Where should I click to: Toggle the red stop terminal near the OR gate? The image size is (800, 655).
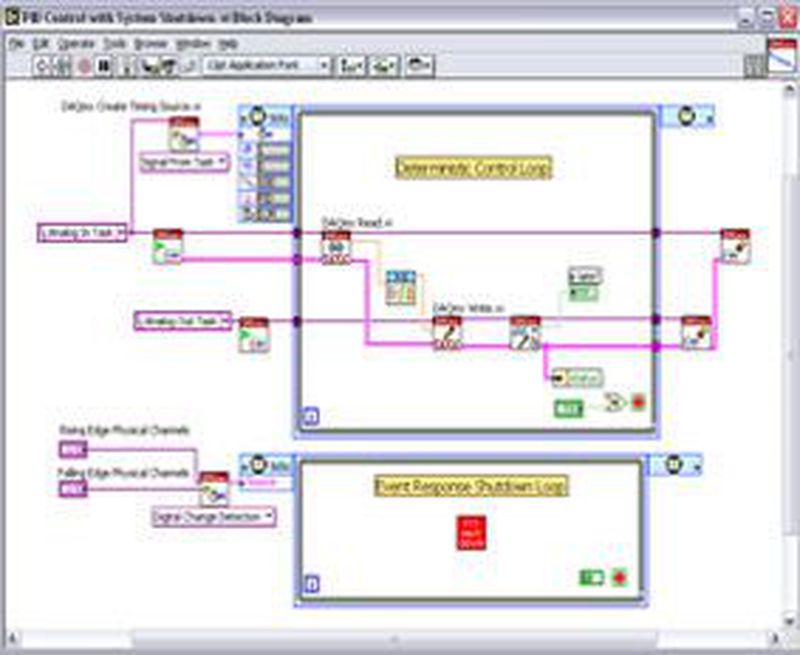[638, 402]
